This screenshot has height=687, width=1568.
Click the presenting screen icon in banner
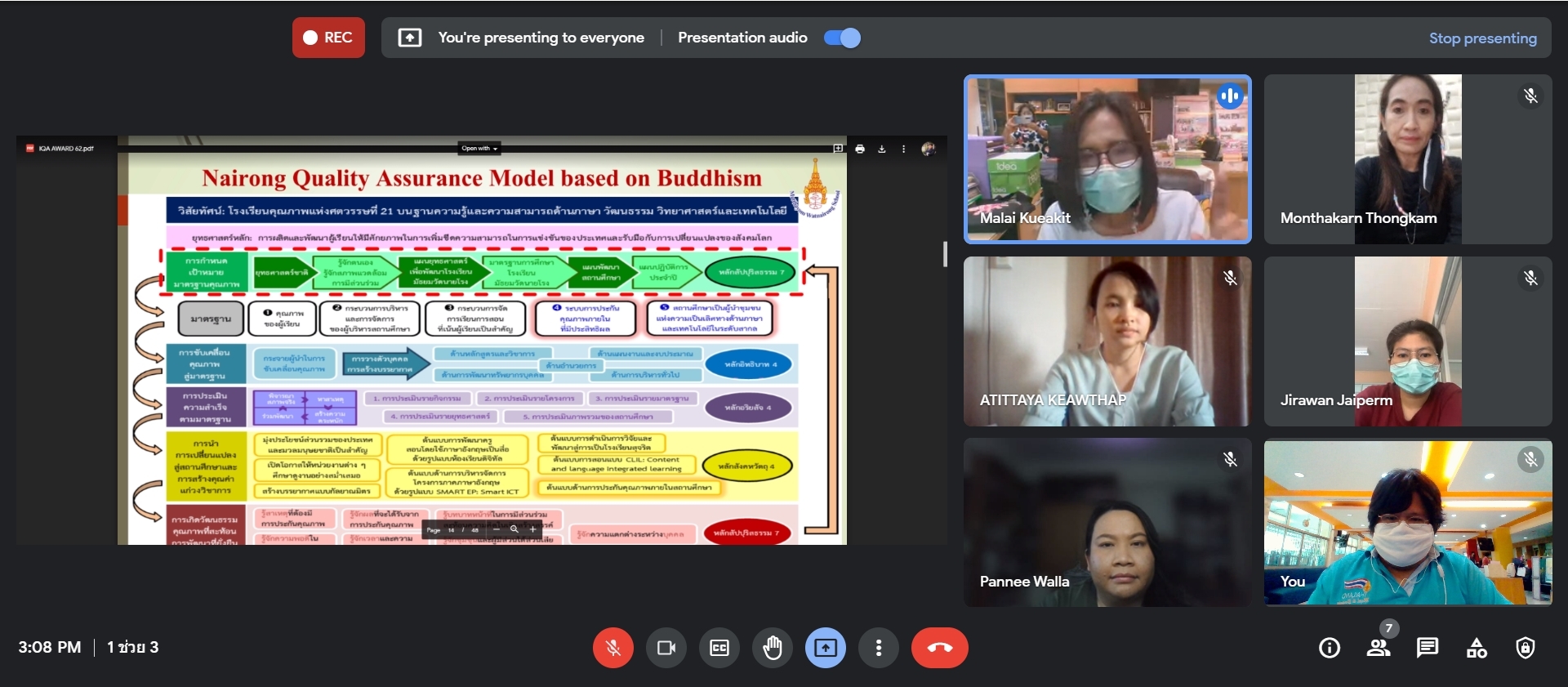click(410, 38)
